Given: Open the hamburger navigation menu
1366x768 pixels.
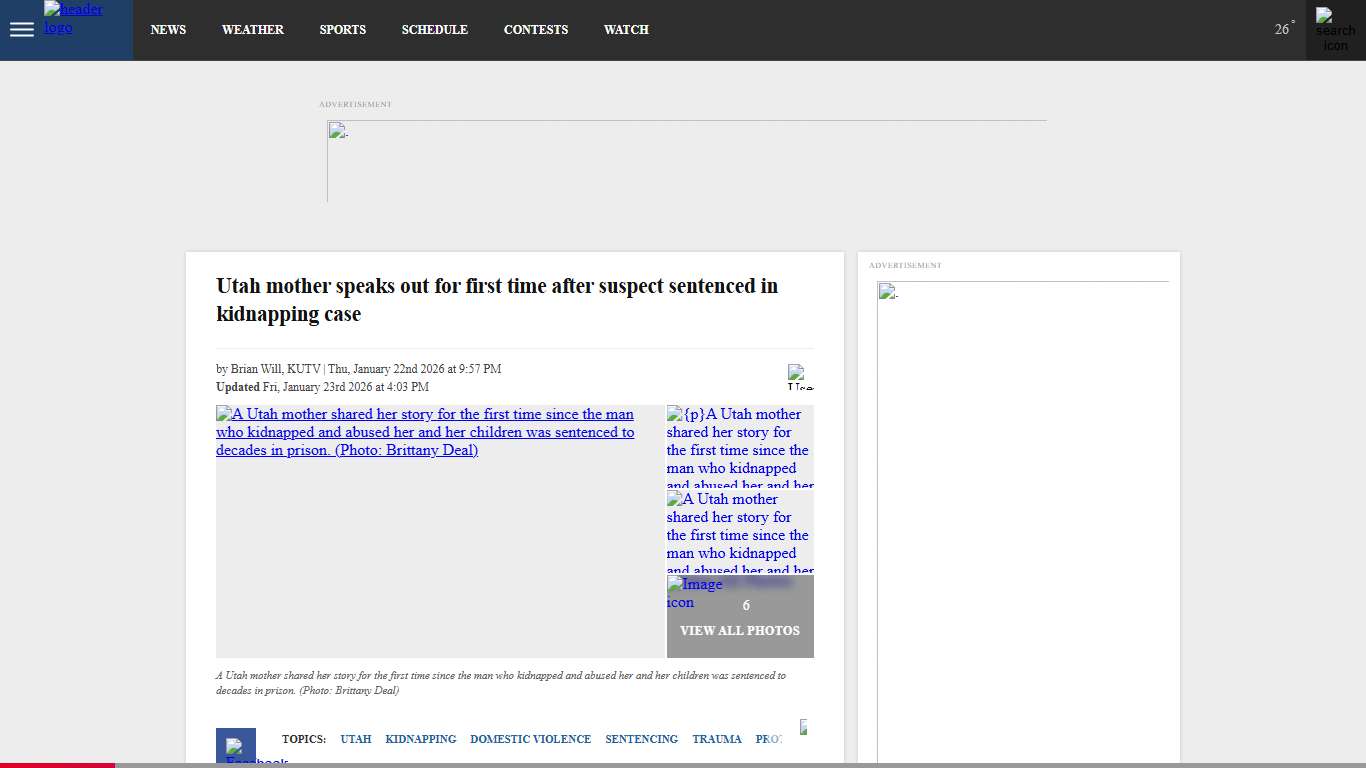Looking at the screenshot, I should tap(22, 30).
